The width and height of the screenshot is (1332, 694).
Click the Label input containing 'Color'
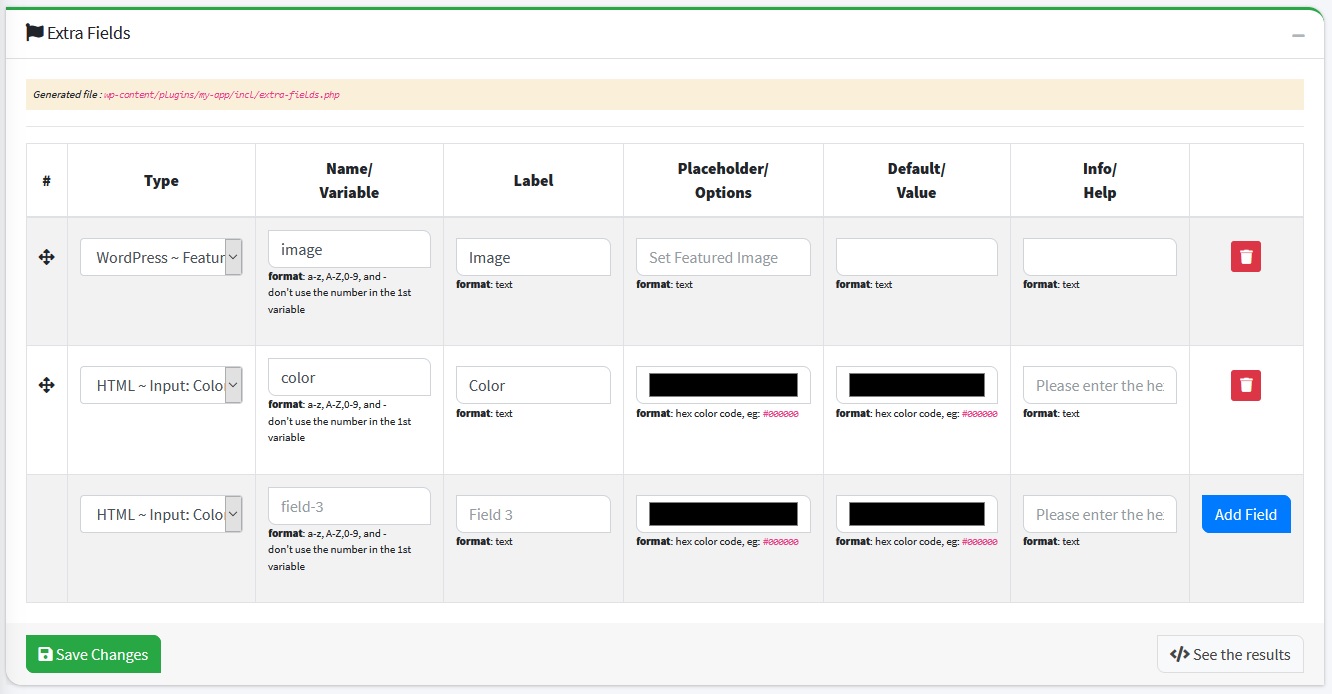click(x=533, y=385)
